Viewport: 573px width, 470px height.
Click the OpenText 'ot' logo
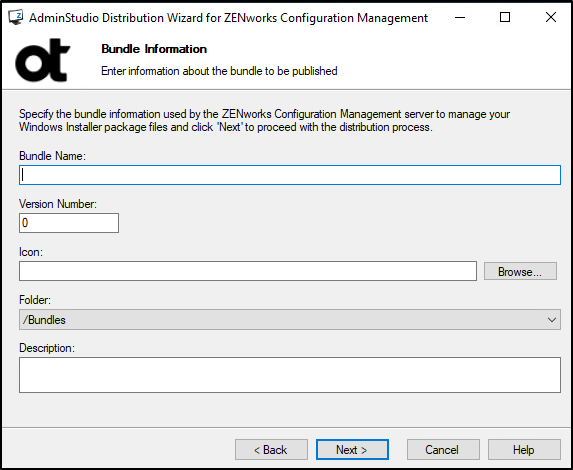pyautogui.click(x=42, y=60)
